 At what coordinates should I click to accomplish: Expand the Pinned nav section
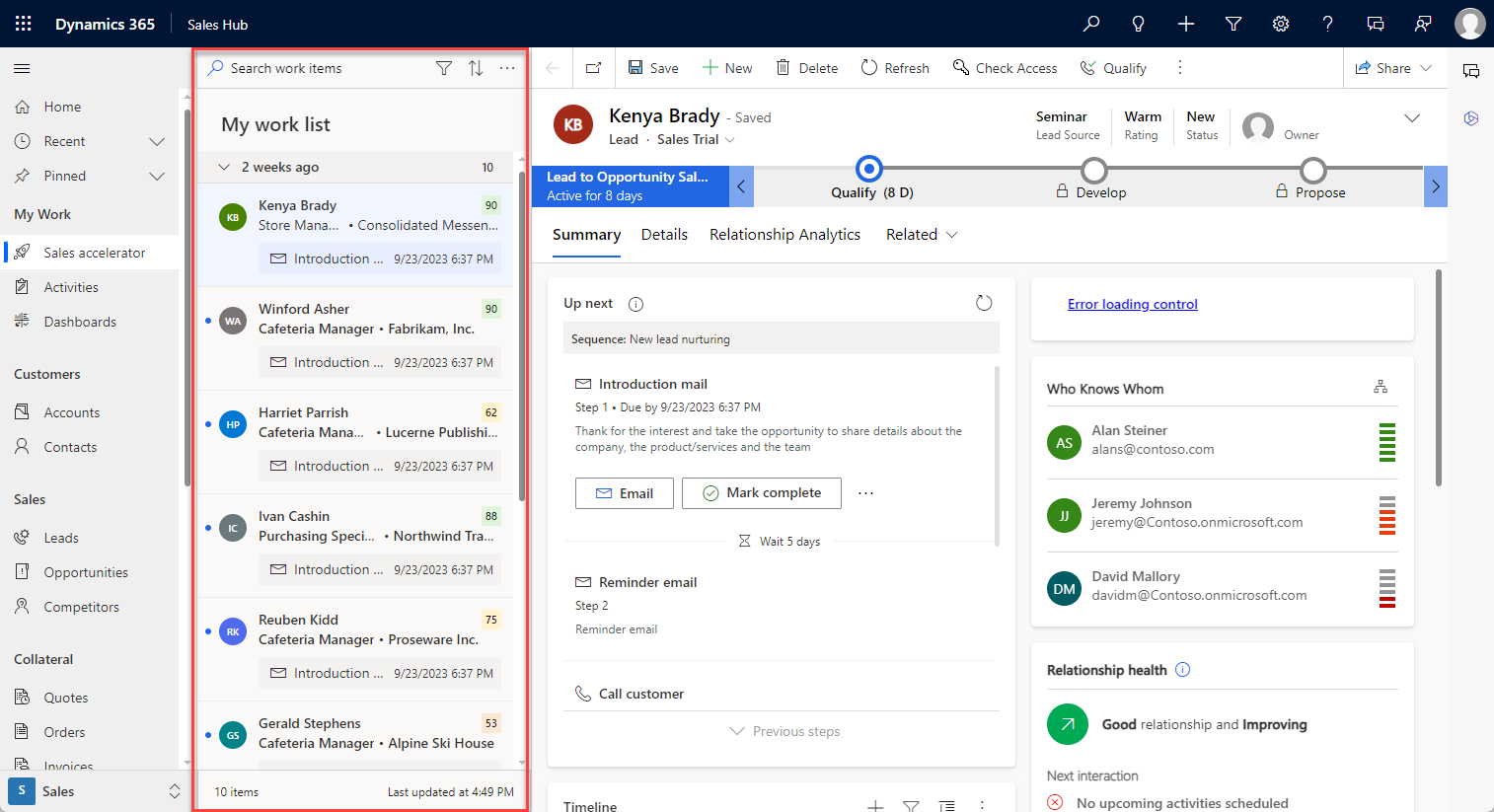(157, 176)
